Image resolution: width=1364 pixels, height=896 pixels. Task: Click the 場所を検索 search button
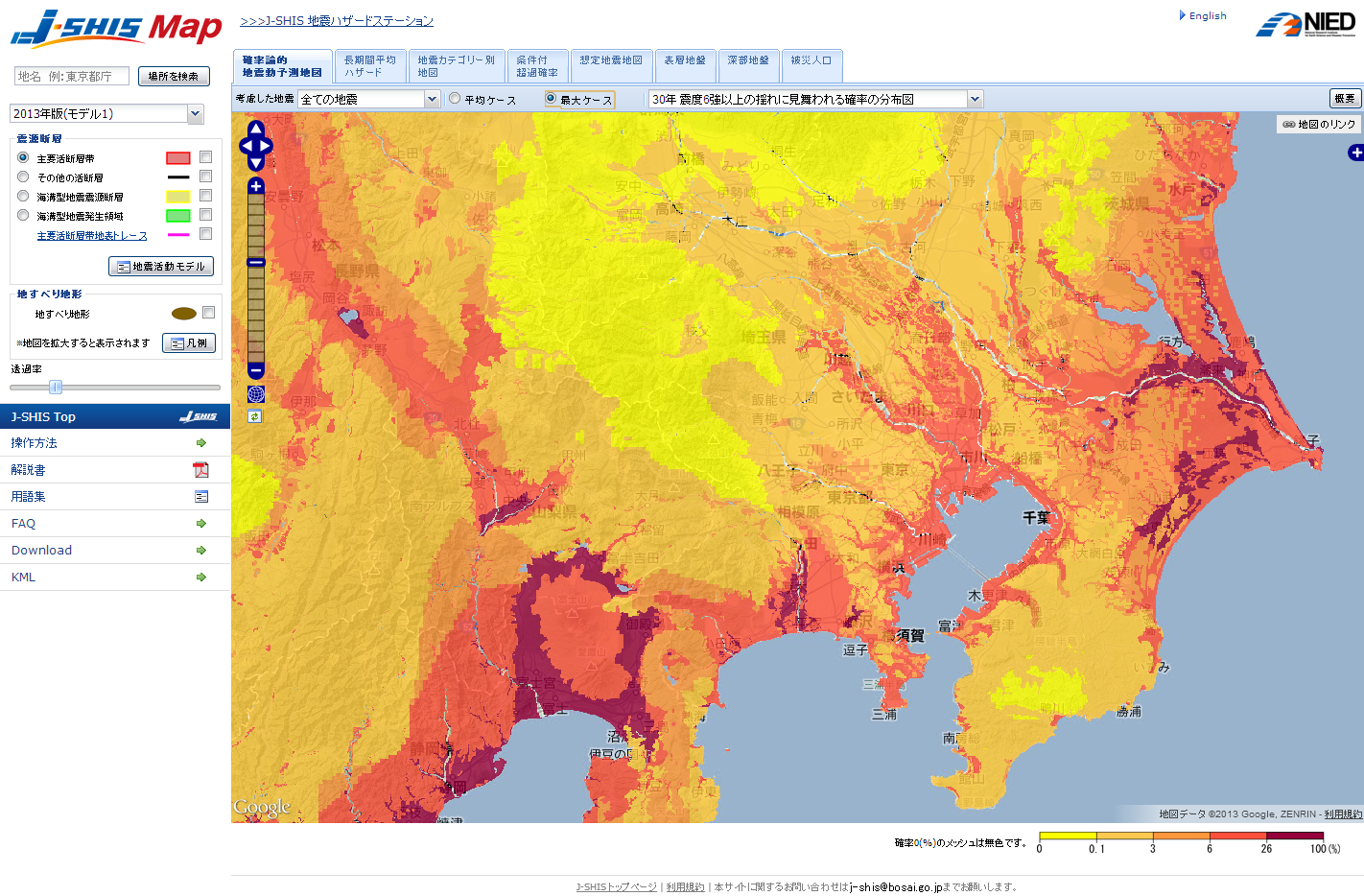pyautogui.click(x=174, y=77)
